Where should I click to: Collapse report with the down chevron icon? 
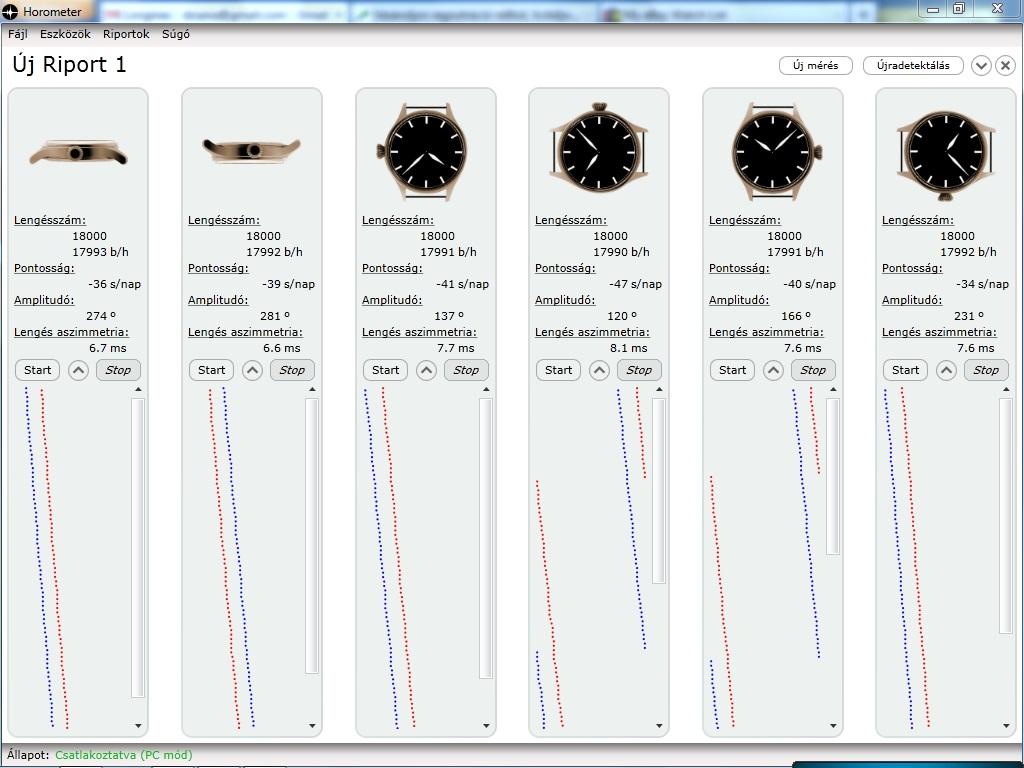click(981, 65)
